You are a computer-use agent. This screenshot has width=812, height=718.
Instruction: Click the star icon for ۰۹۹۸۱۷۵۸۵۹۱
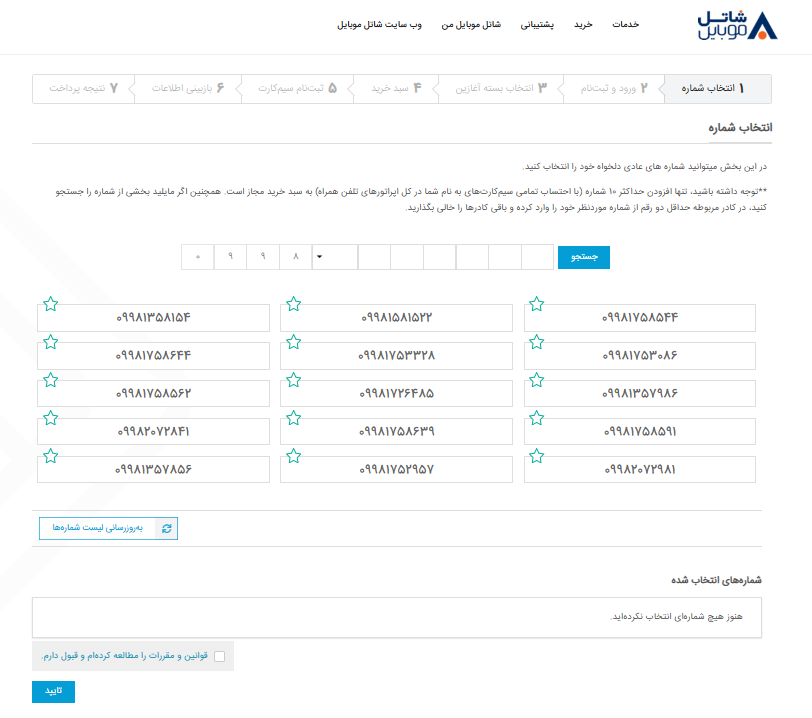[x=536, y=418]
